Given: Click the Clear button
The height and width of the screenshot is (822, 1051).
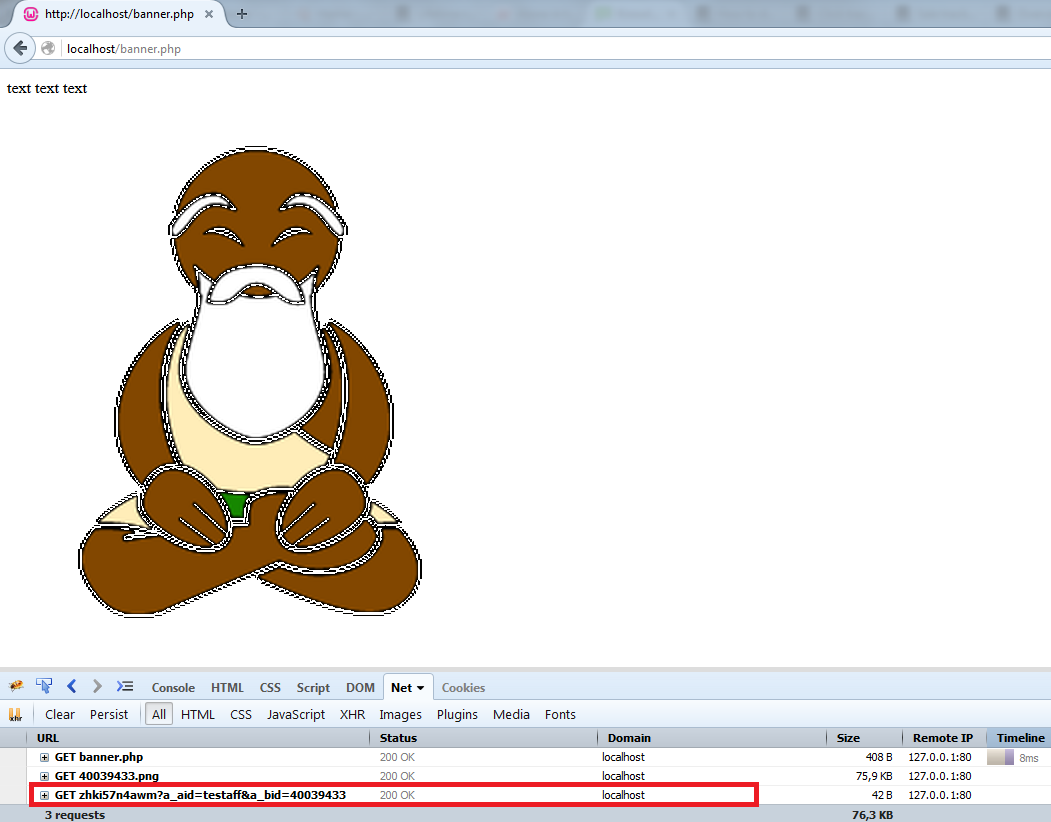Looking at the screenshot, I should coord(60,714).
